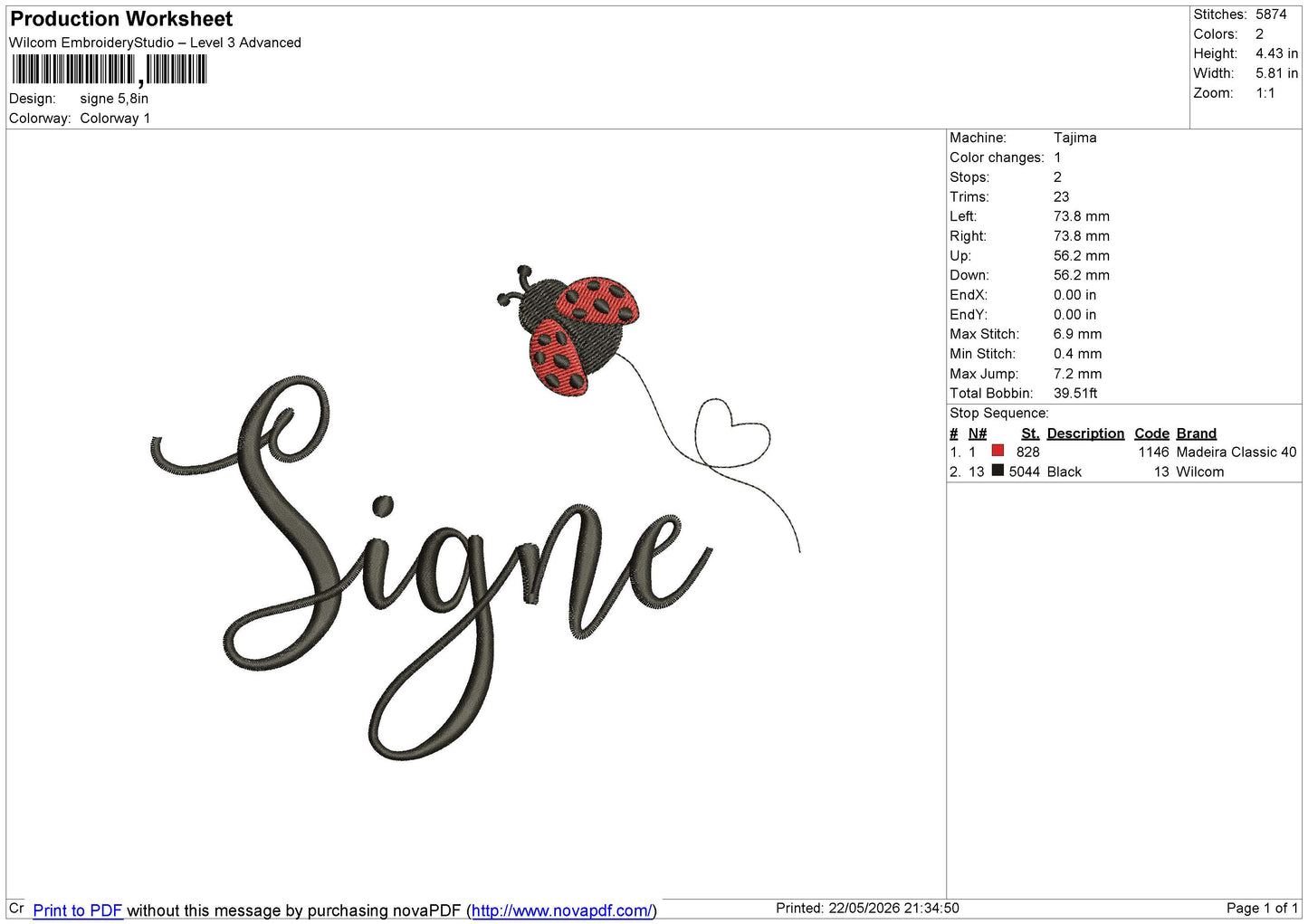
Task: Click the 'Printed: 22/05/2026 21:34:50' timestamp
Action: 867,909
